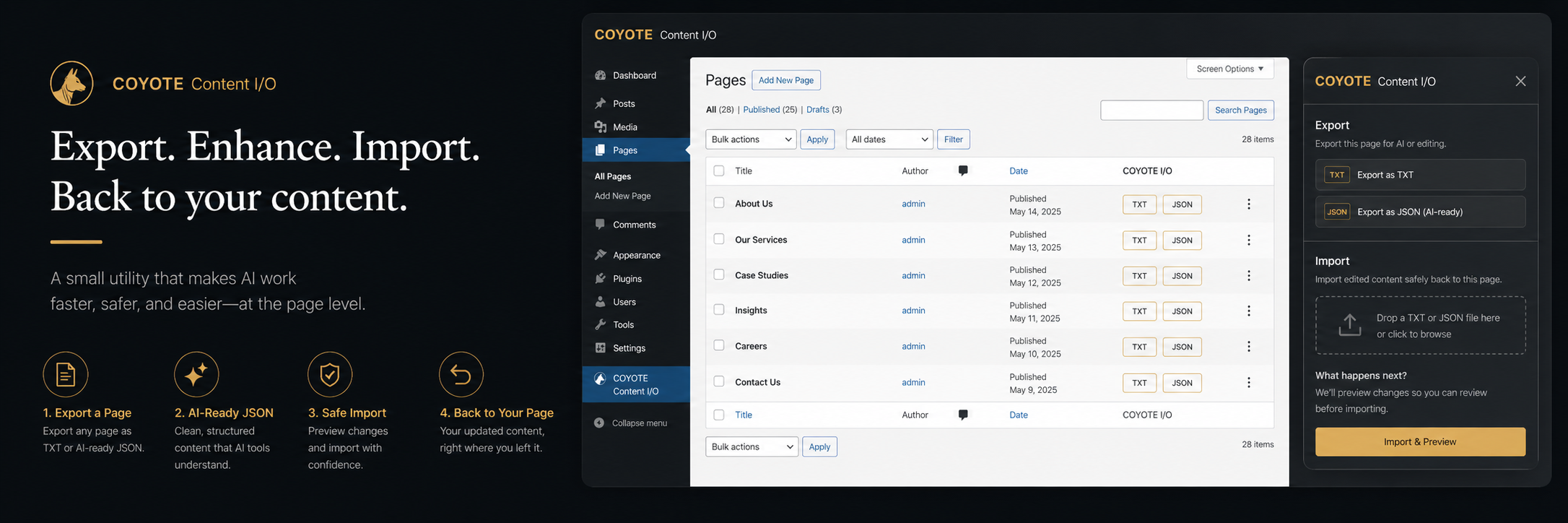This screenshot has width=1568, height=523.
Task: Click the Filter button
Action: (953, 139)
